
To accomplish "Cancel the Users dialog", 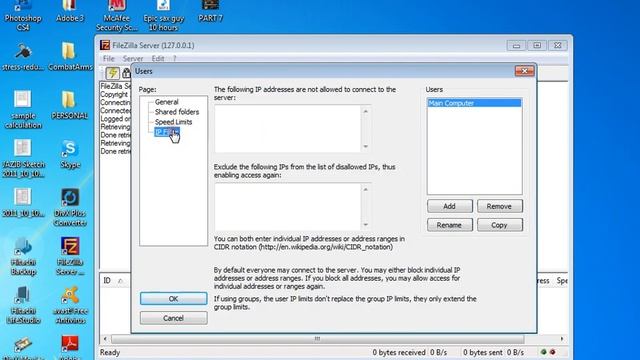I will [173, 318].
